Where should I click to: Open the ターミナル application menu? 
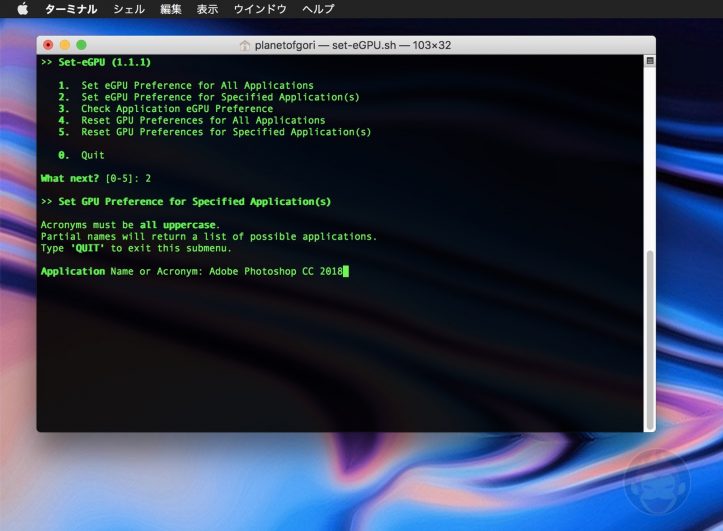(x=71, y=9)
